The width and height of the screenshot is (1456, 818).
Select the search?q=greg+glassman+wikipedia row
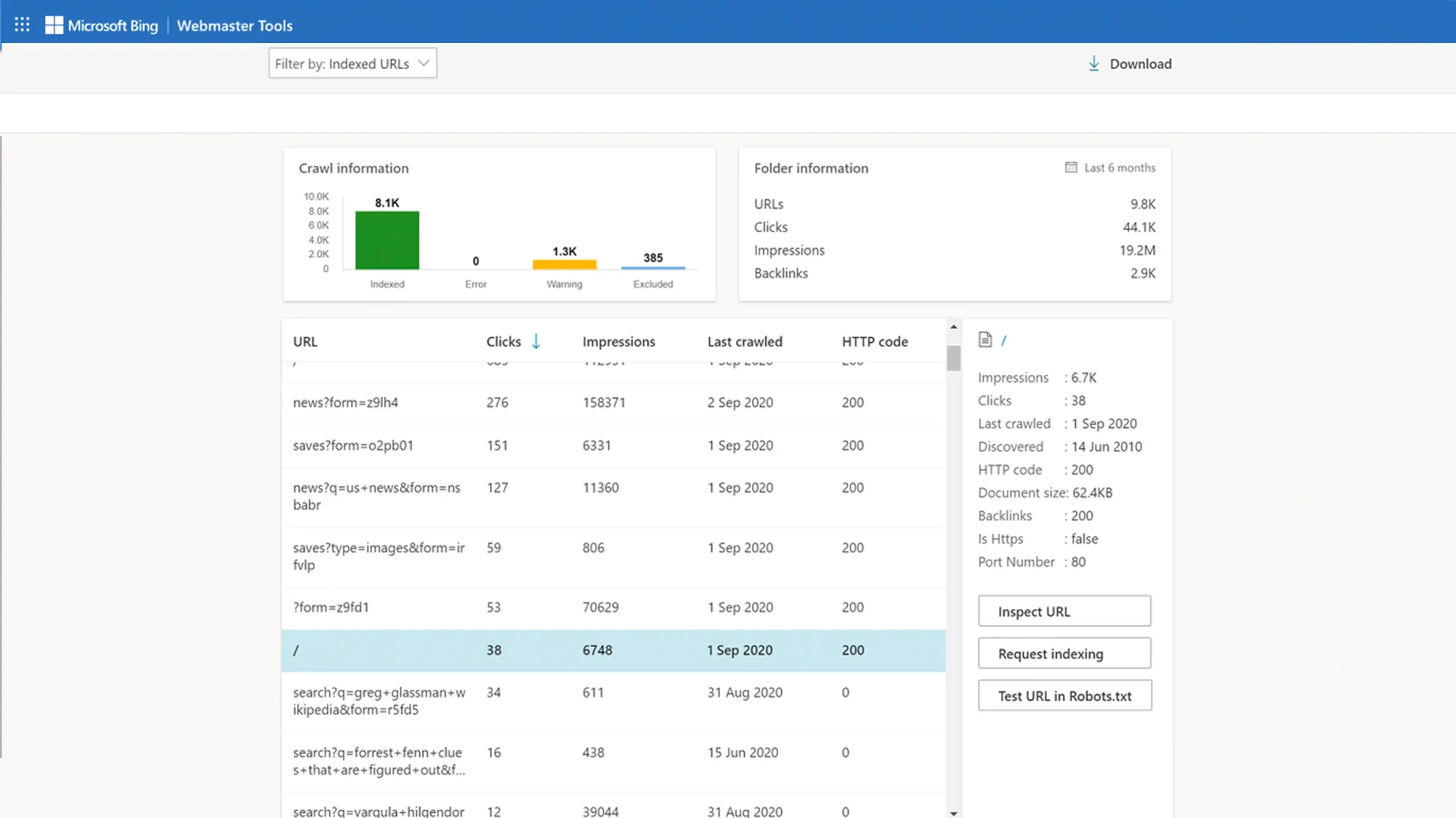tap(614, 702)
